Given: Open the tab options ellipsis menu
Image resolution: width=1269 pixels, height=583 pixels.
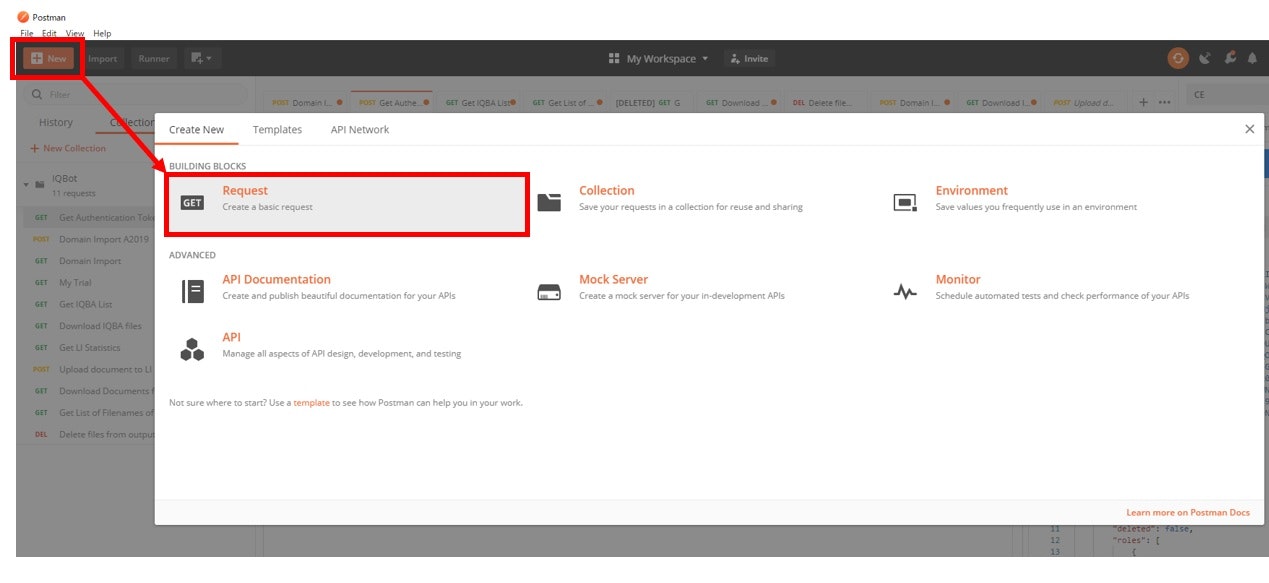Looking at the screenshot, I should coord(1164,102).
